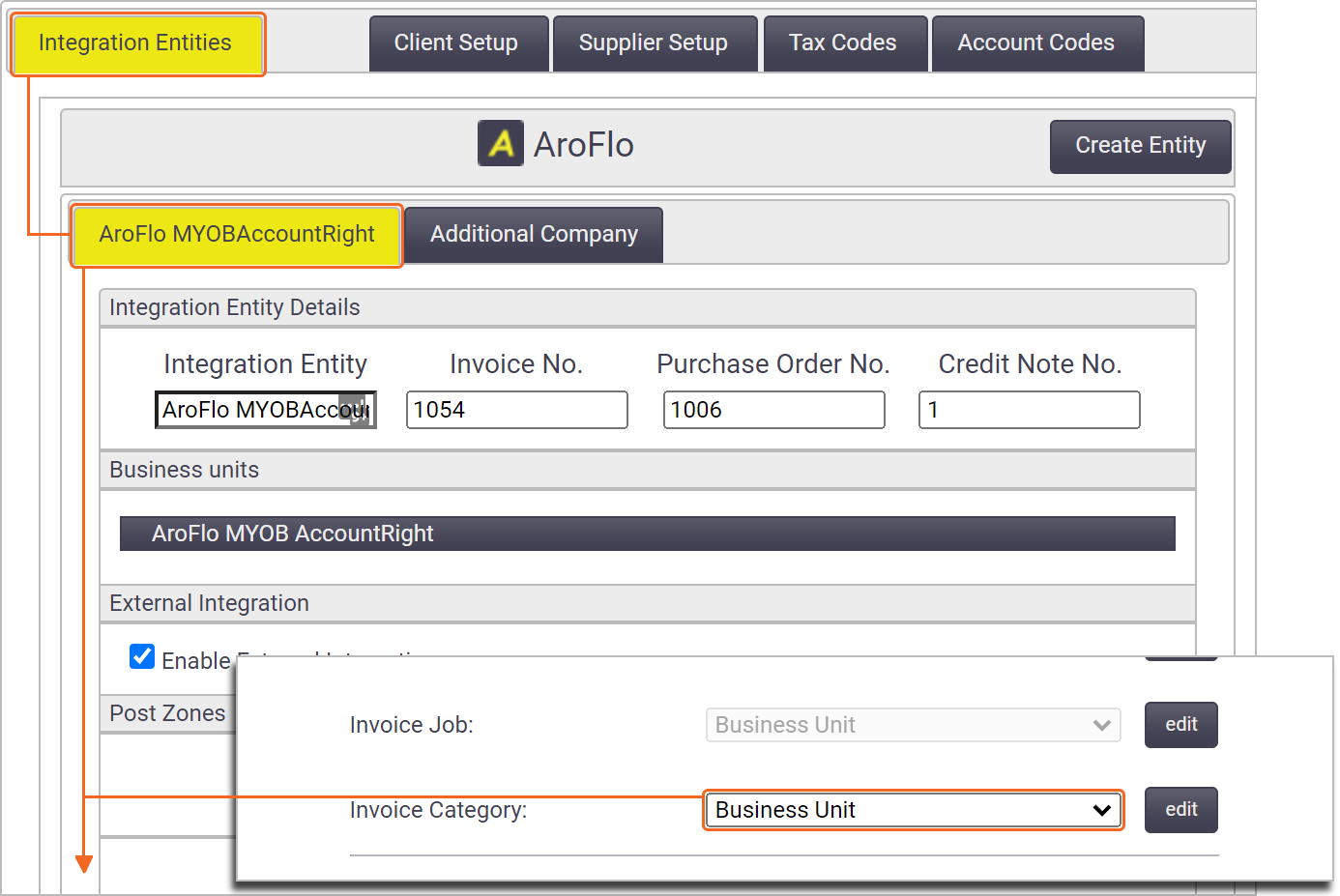The image size is (1340, 896).
Task: Select the AroFlo MYOBAccountRight entity tab
Action: pos(237,235)
